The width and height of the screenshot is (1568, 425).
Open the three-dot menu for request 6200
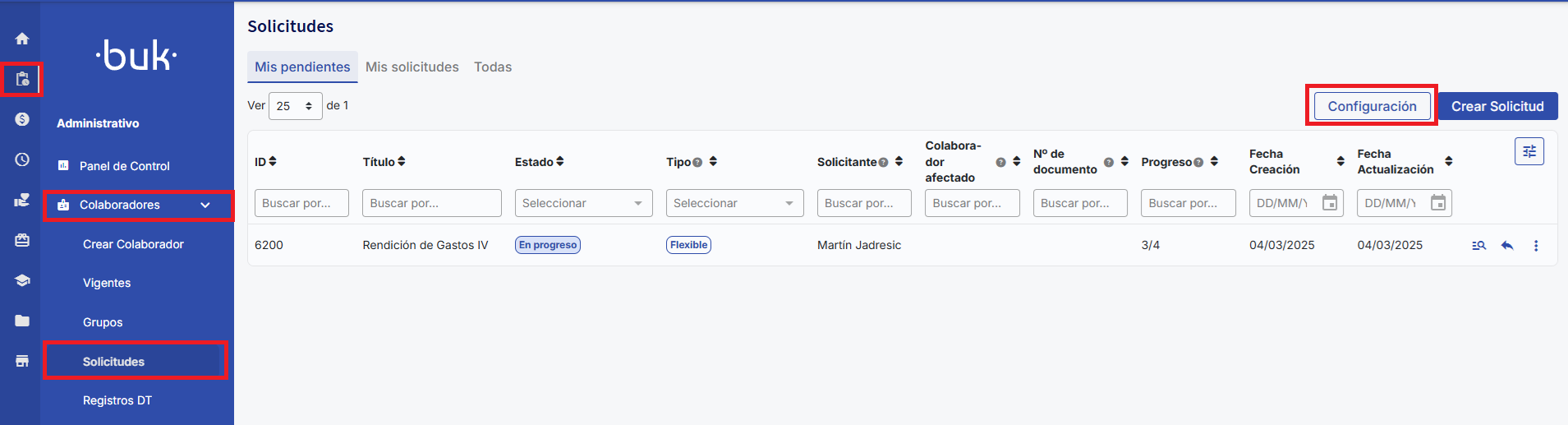[1536, 246]
